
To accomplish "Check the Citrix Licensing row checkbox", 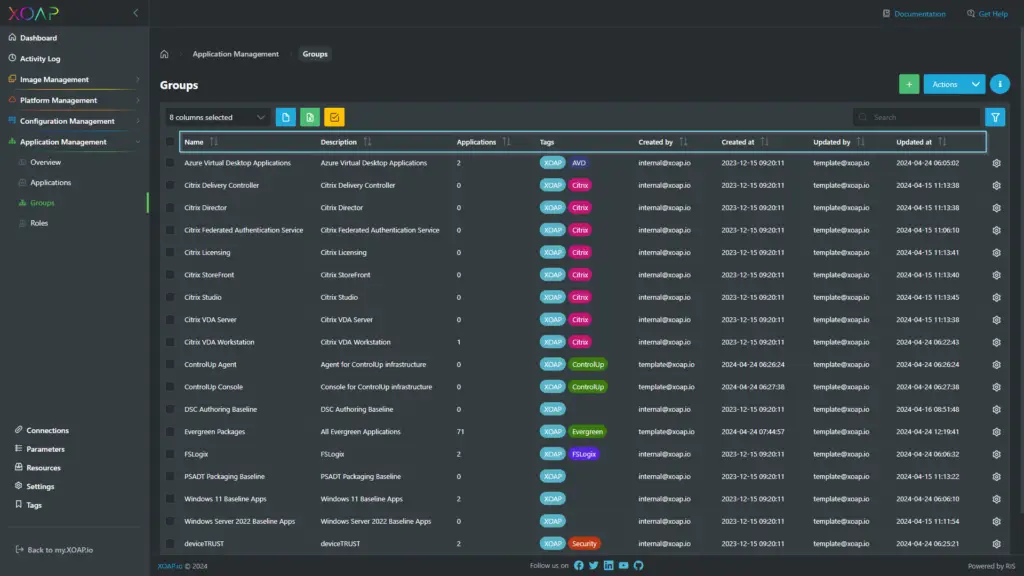I will (170, 253).
